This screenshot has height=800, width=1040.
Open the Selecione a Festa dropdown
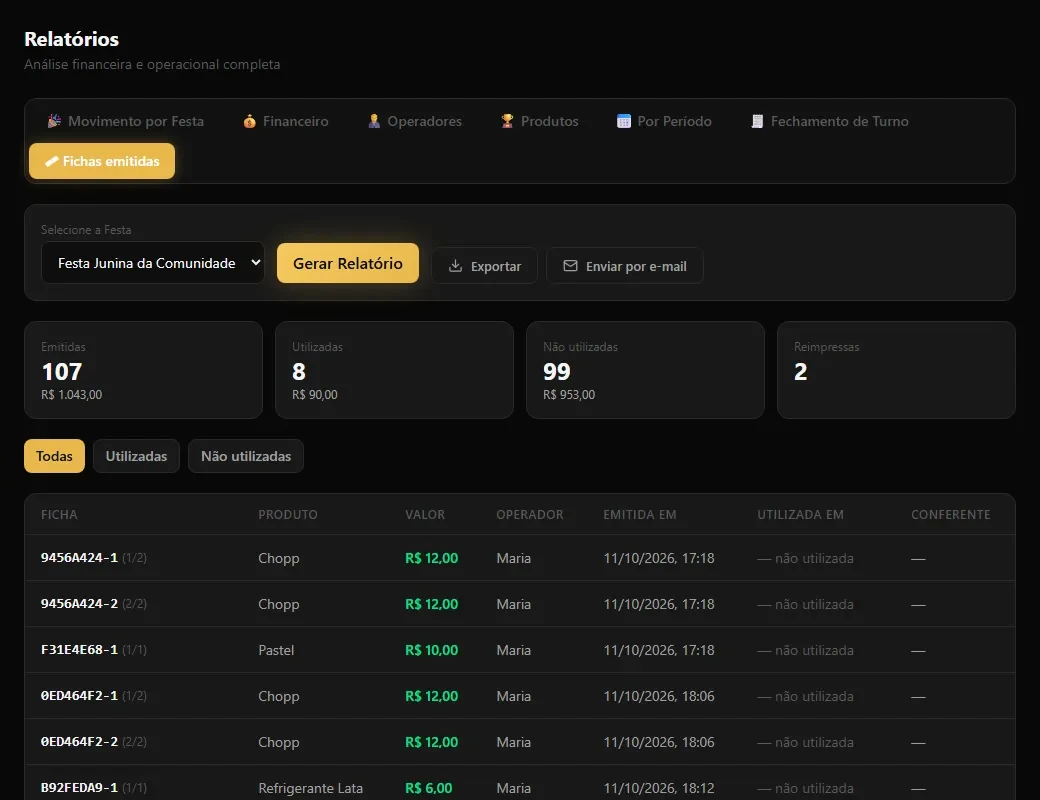coord(153,263)
